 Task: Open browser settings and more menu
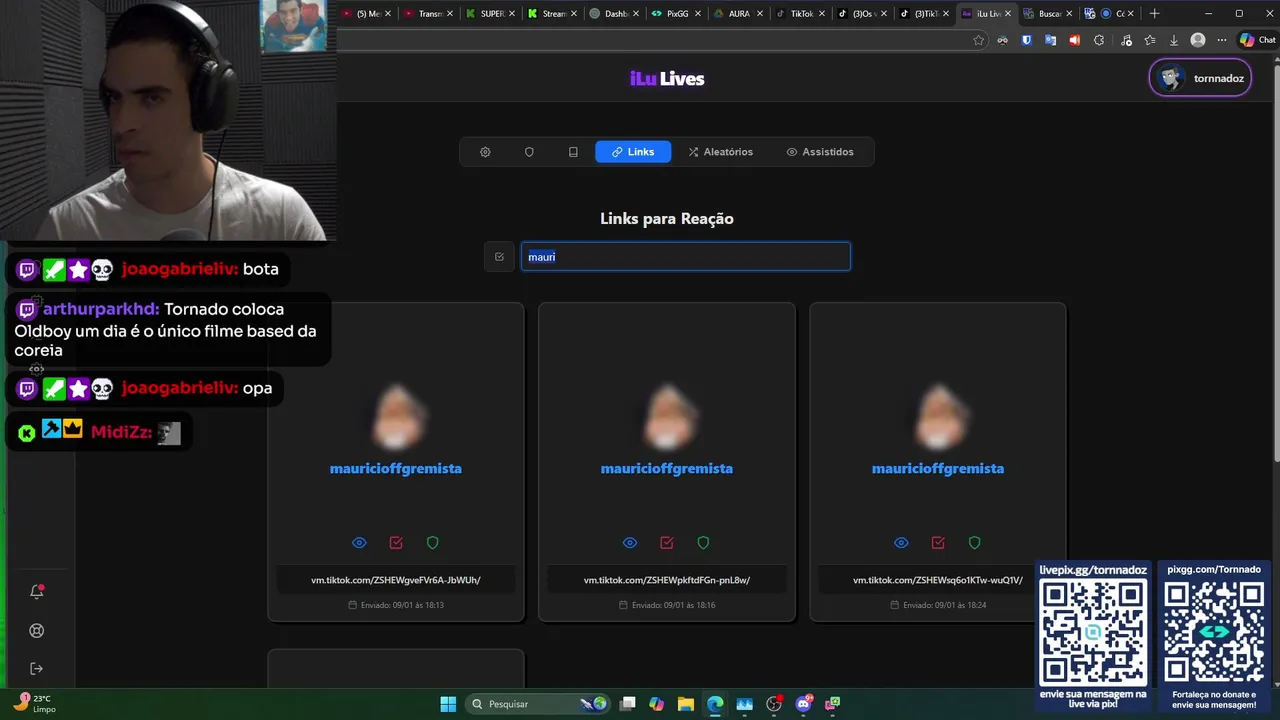tap(1222, 40)
